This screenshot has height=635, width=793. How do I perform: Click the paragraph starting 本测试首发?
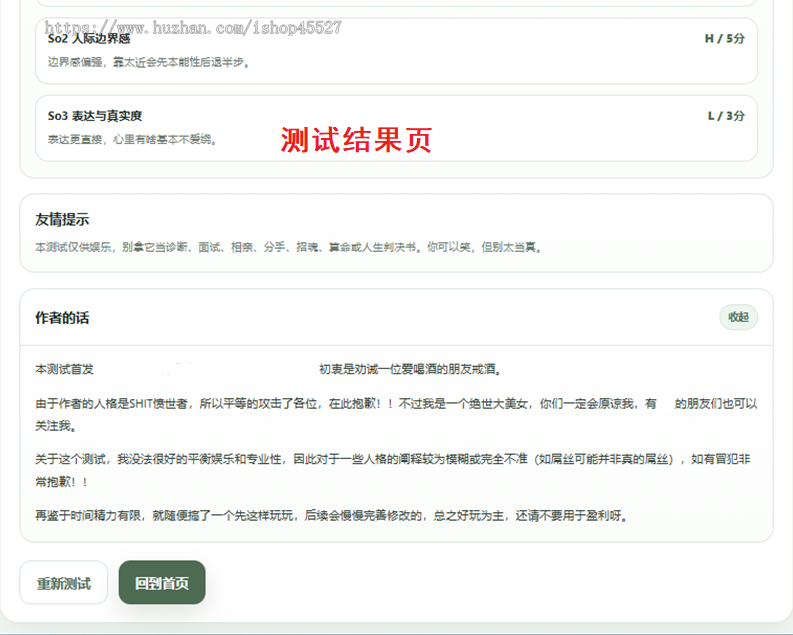pyautogui.click(x=269, y=369)
